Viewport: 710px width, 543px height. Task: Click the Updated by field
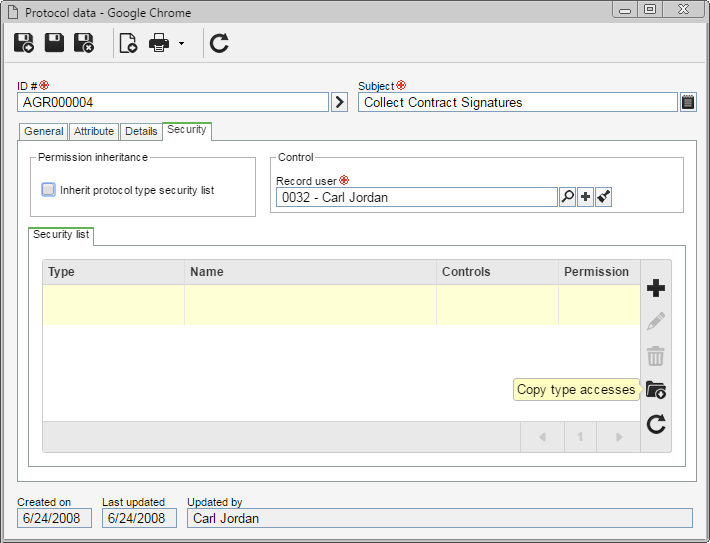440,518
